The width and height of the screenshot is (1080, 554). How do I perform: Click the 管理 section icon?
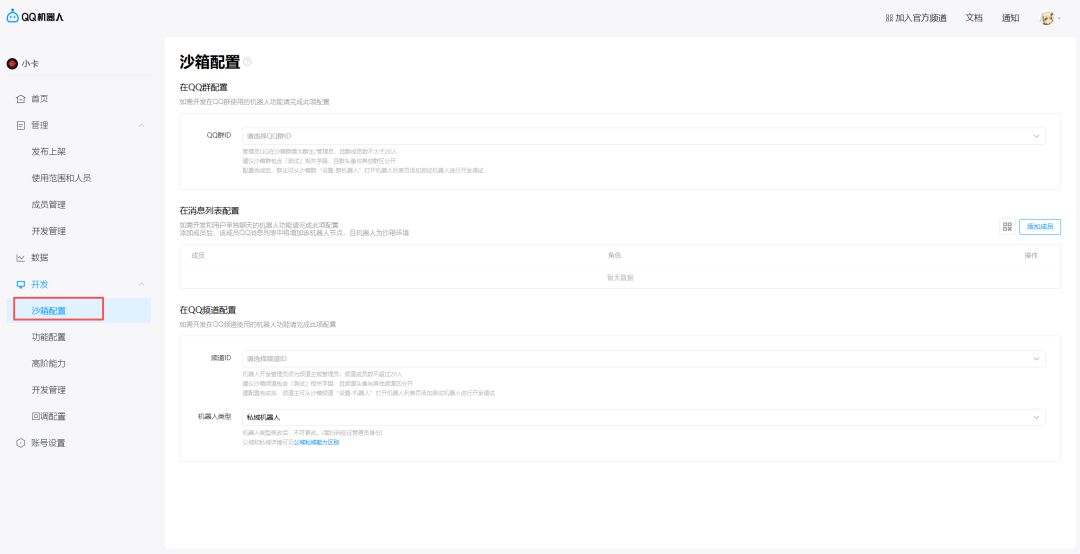click(21, 125)
